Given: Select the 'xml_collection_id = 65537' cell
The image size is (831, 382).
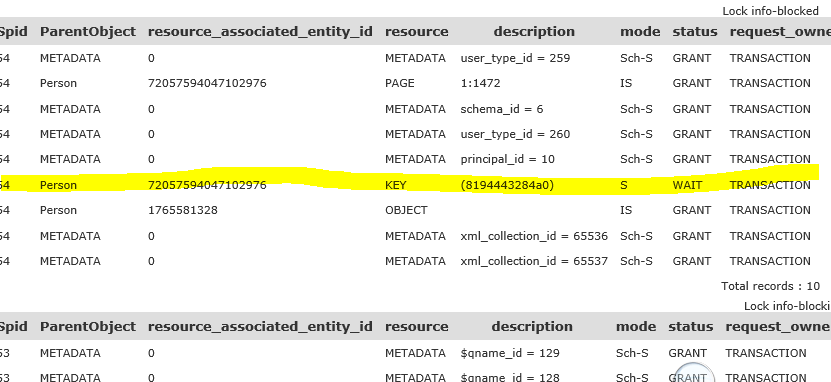Looking at the screenshot, I should click(x=534, y=261).
